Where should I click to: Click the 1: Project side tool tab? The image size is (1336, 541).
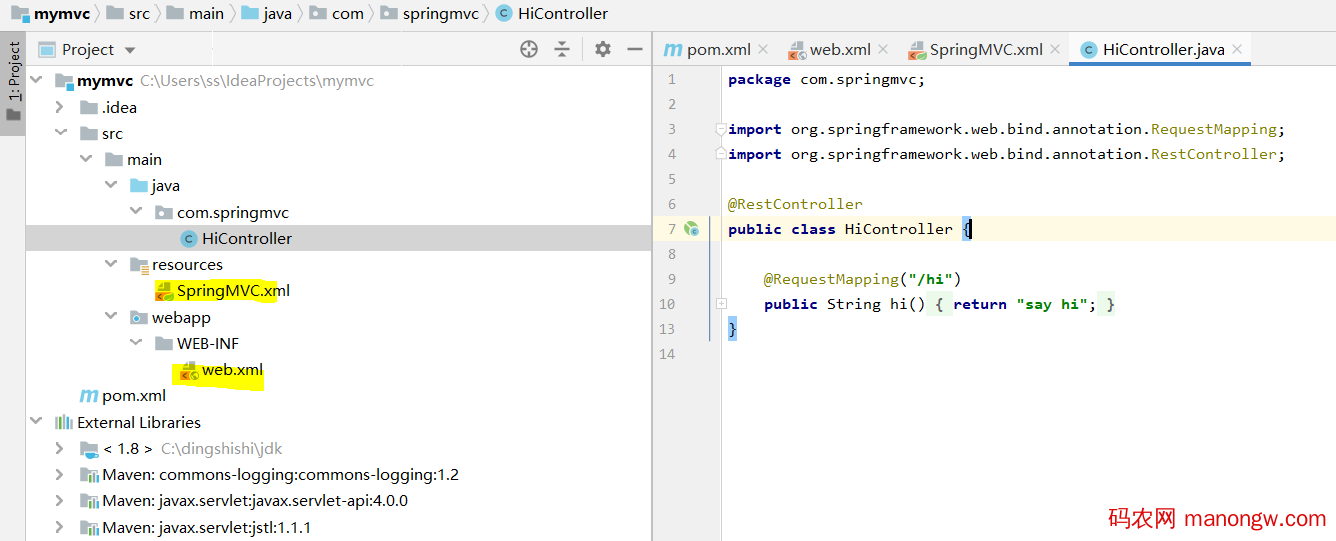point(13,82)
